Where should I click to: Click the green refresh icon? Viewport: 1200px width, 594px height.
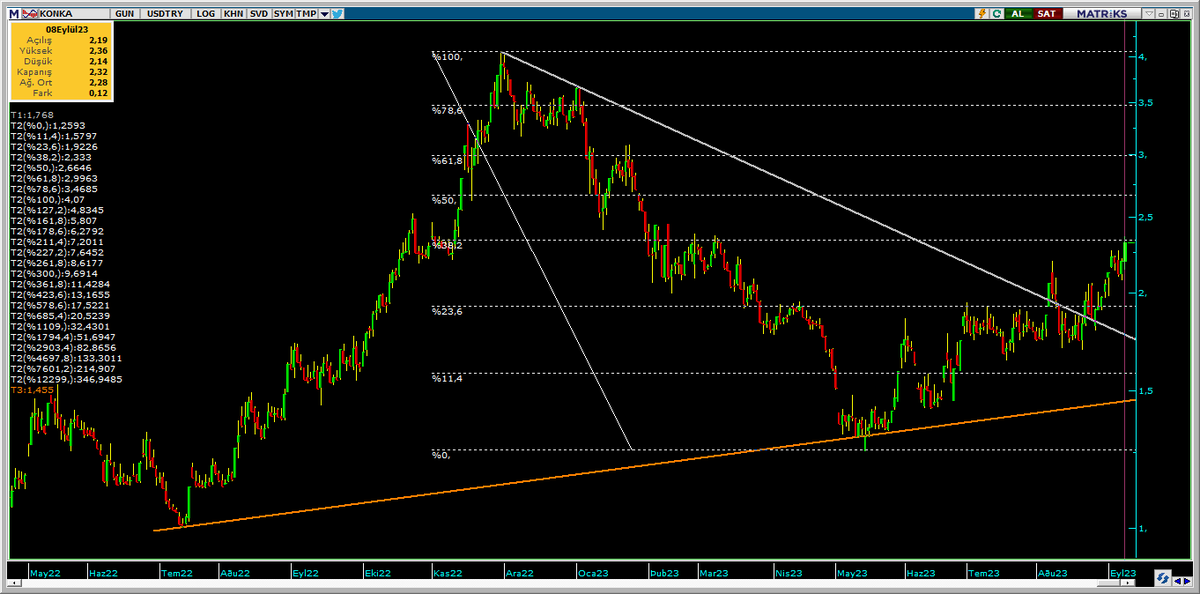(997, 14)
